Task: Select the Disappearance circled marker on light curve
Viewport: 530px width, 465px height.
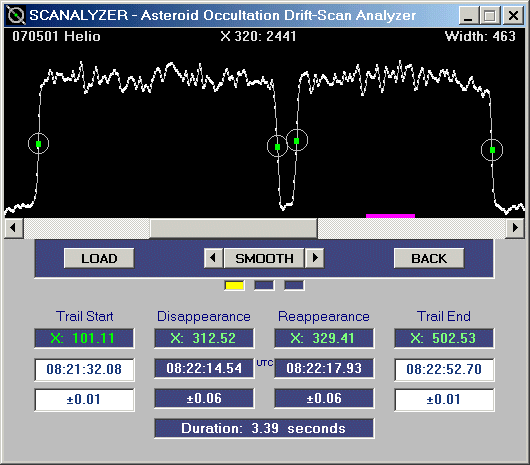Action: pos(278,147)
